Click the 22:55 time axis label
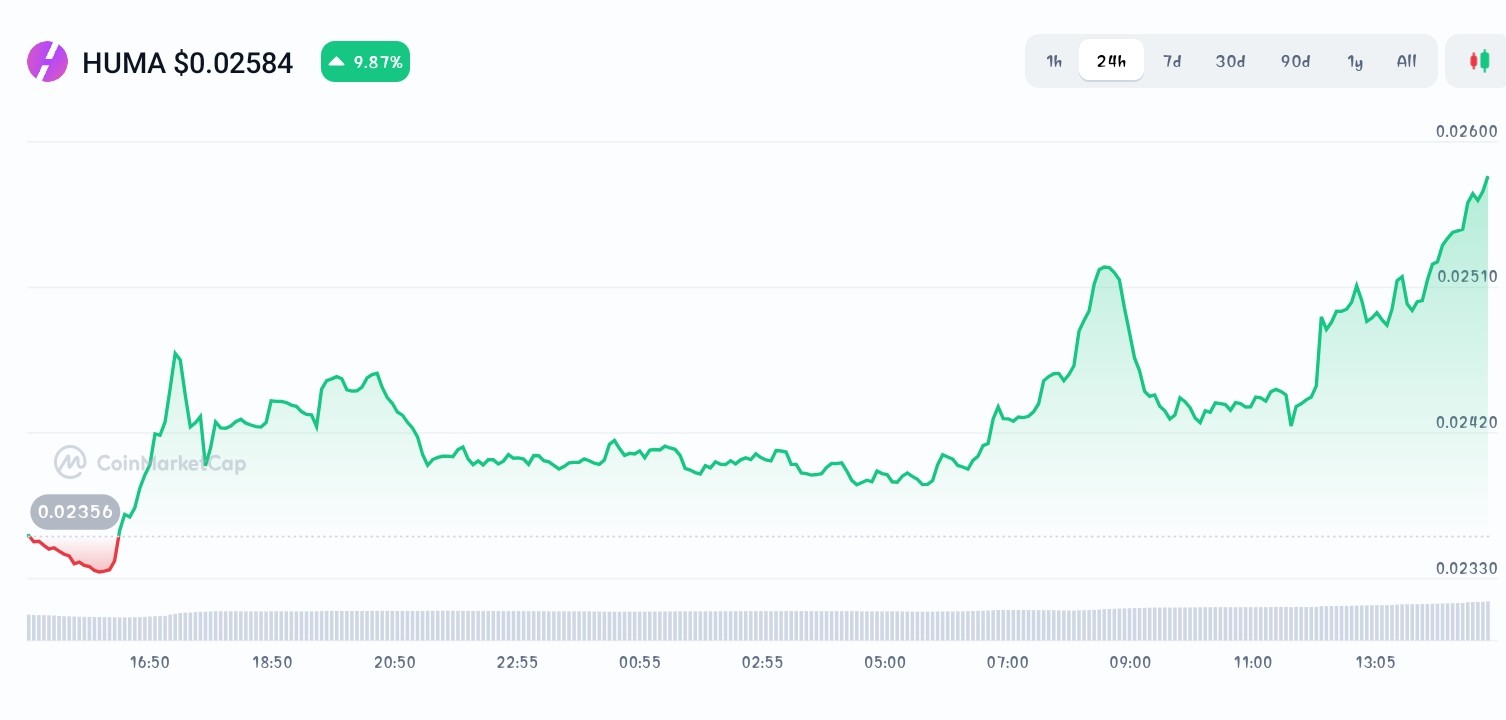1506x720 pixels. (517, 662)
